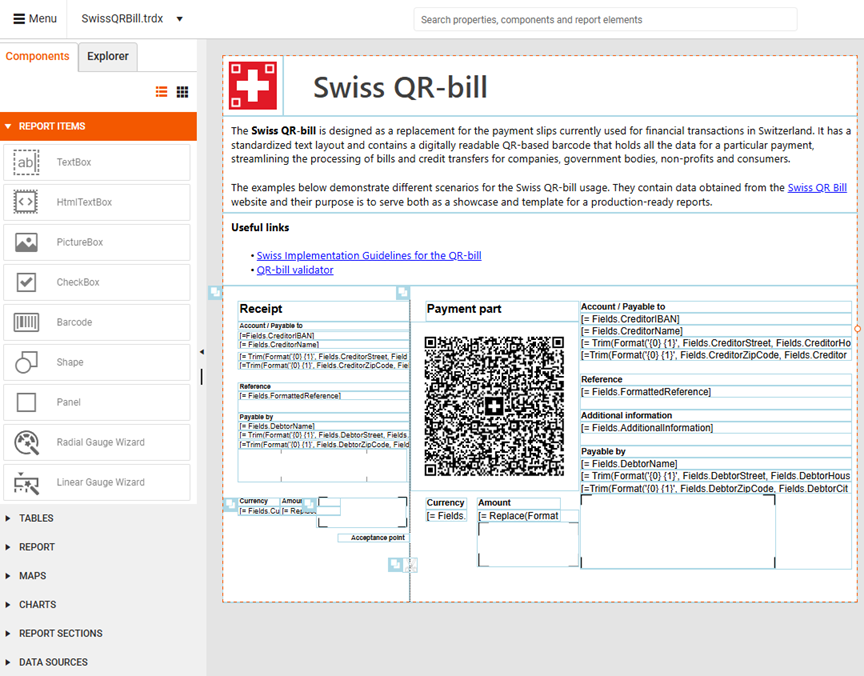The height and width of the screenshot is (676, 864).
Task: Select the Panel component
Action: pyautogui.click(x=96, y=402)
